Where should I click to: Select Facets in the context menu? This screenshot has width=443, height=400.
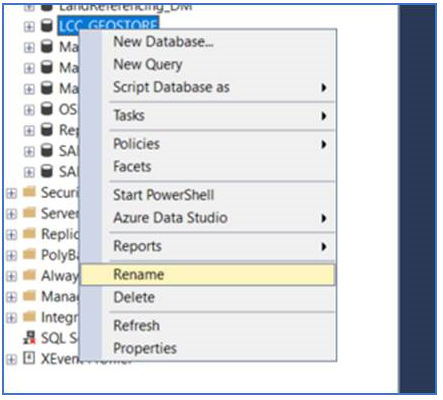coord(208,167)
